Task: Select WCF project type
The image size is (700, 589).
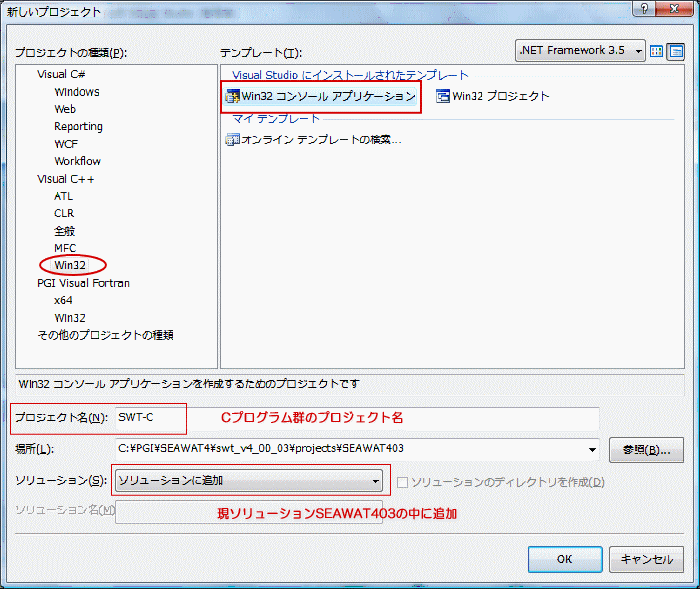Action: (66, 144)
